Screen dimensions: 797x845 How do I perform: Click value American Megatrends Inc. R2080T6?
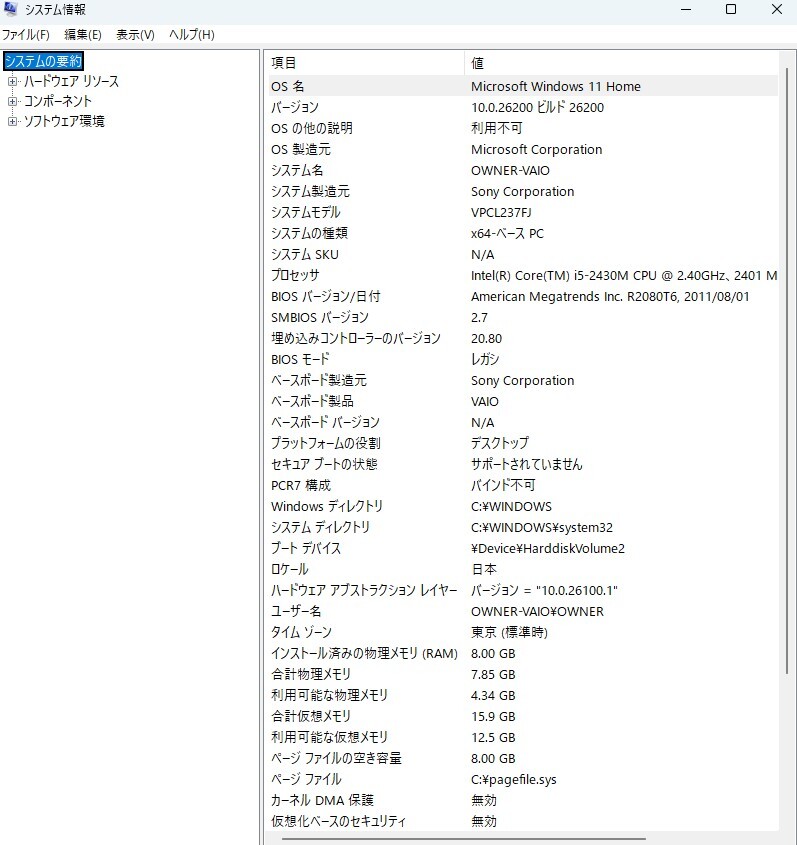[x=609, y=296]
